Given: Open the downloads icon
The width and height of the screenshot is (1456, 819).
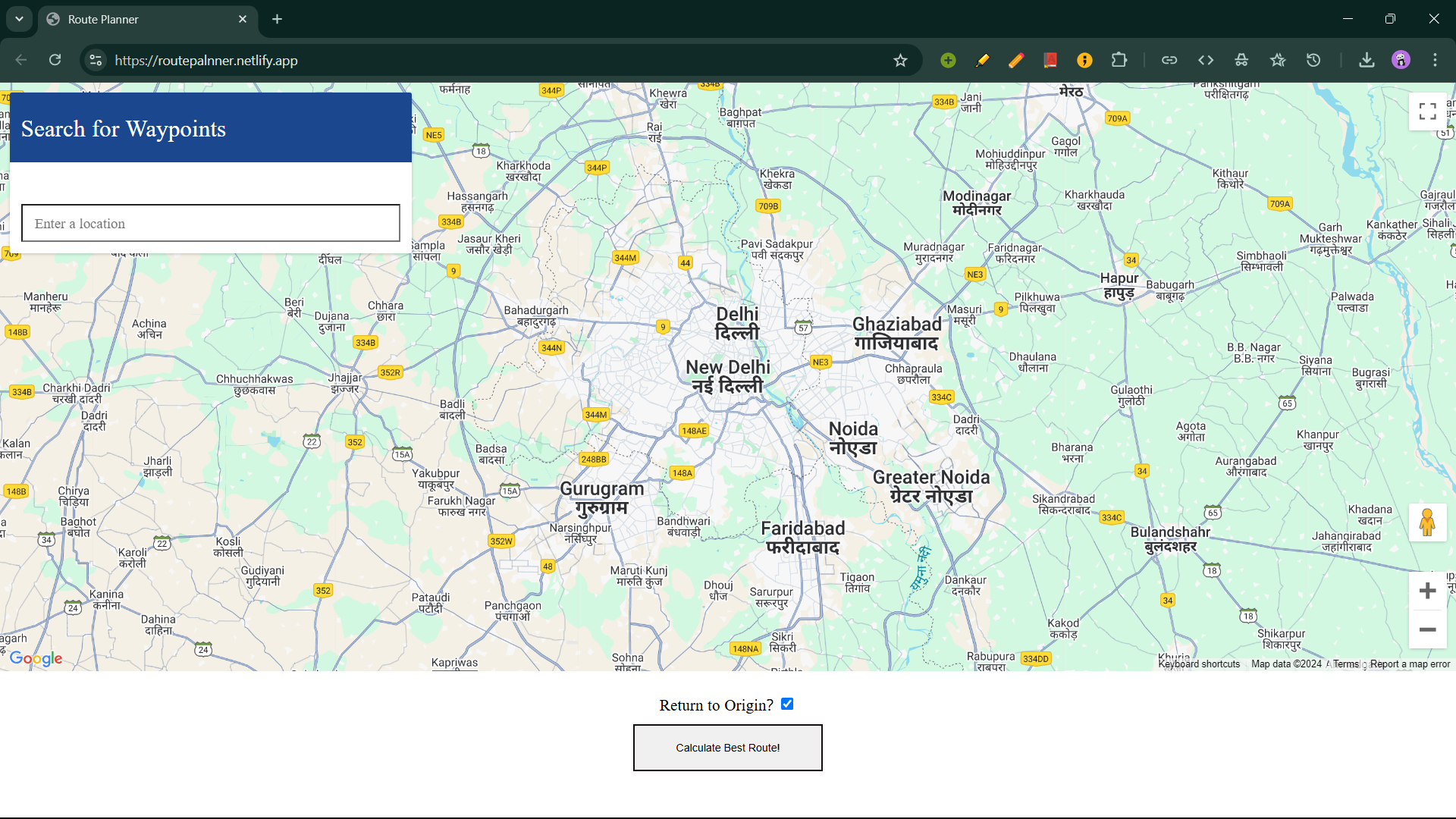Looking at the screenshot, I should (1367, 60).
